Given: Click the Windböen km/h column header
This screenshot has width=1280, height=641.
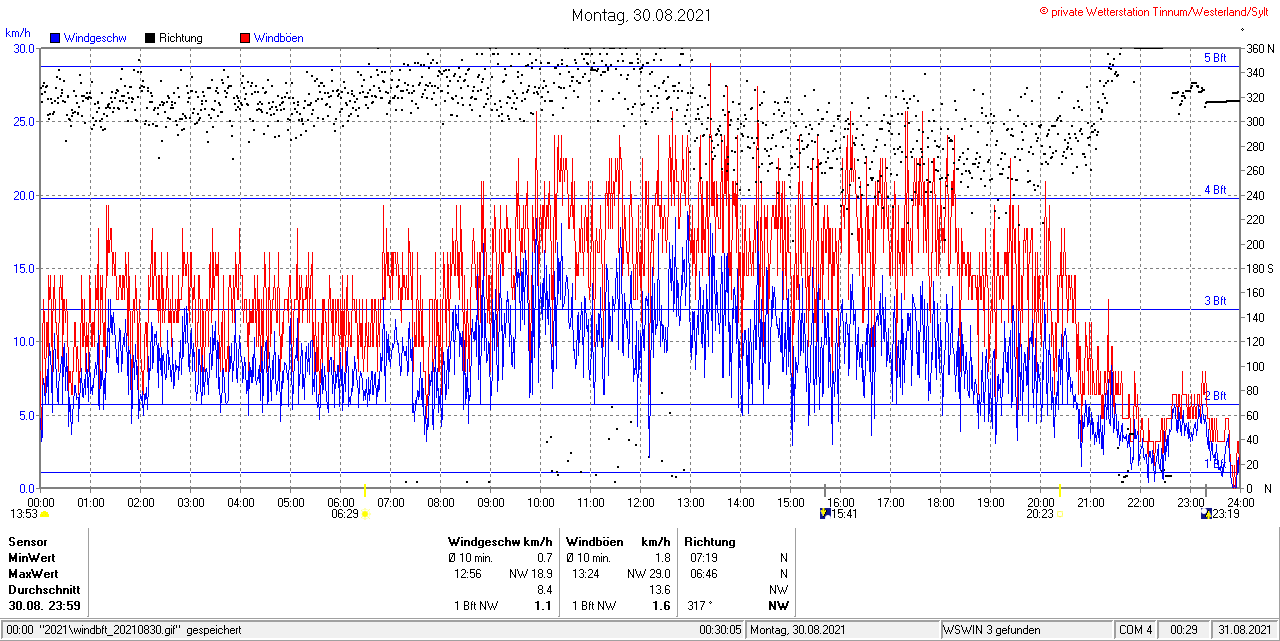Looking at the screenshot, I should [x=617, y=542].
